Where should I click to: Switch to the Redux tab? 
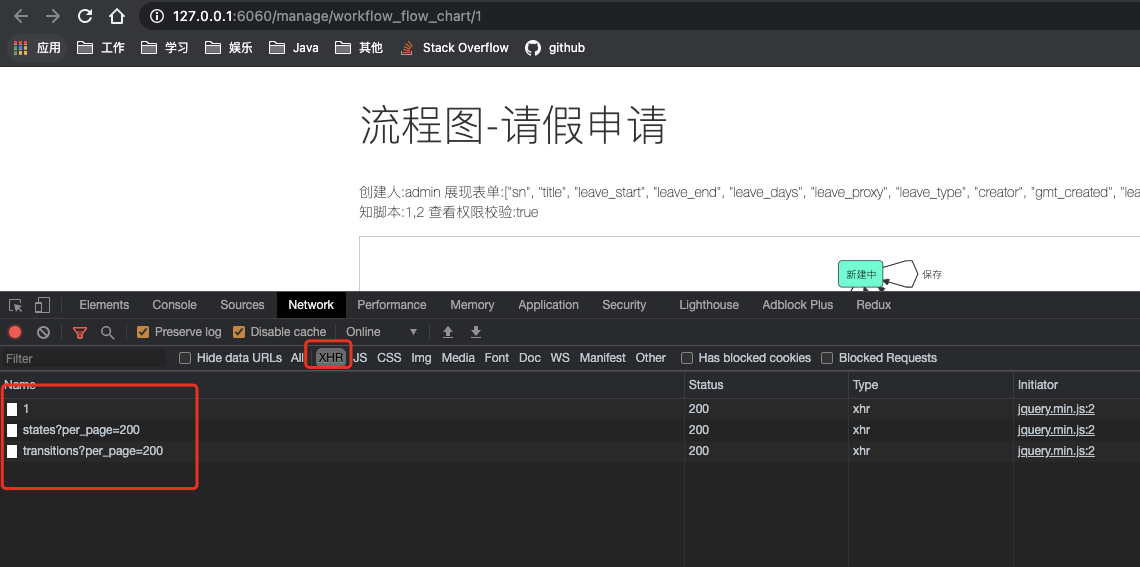[874, 305]
